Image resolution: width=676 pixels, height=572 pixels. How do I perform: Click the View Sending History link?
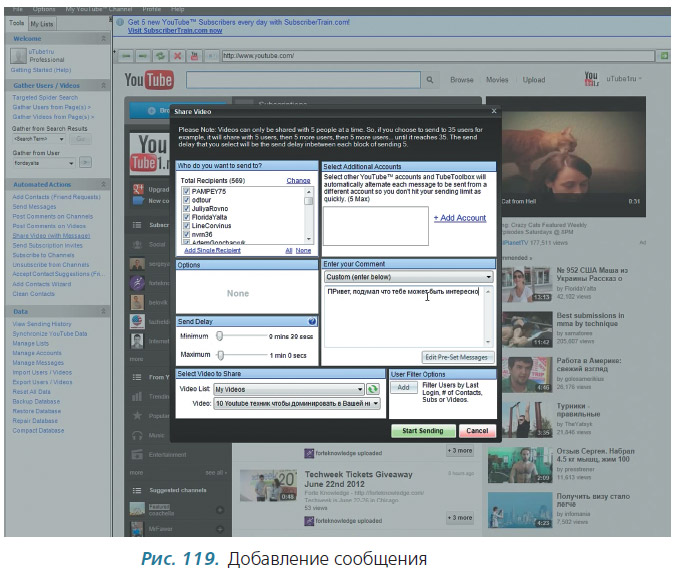click(42, 324)
